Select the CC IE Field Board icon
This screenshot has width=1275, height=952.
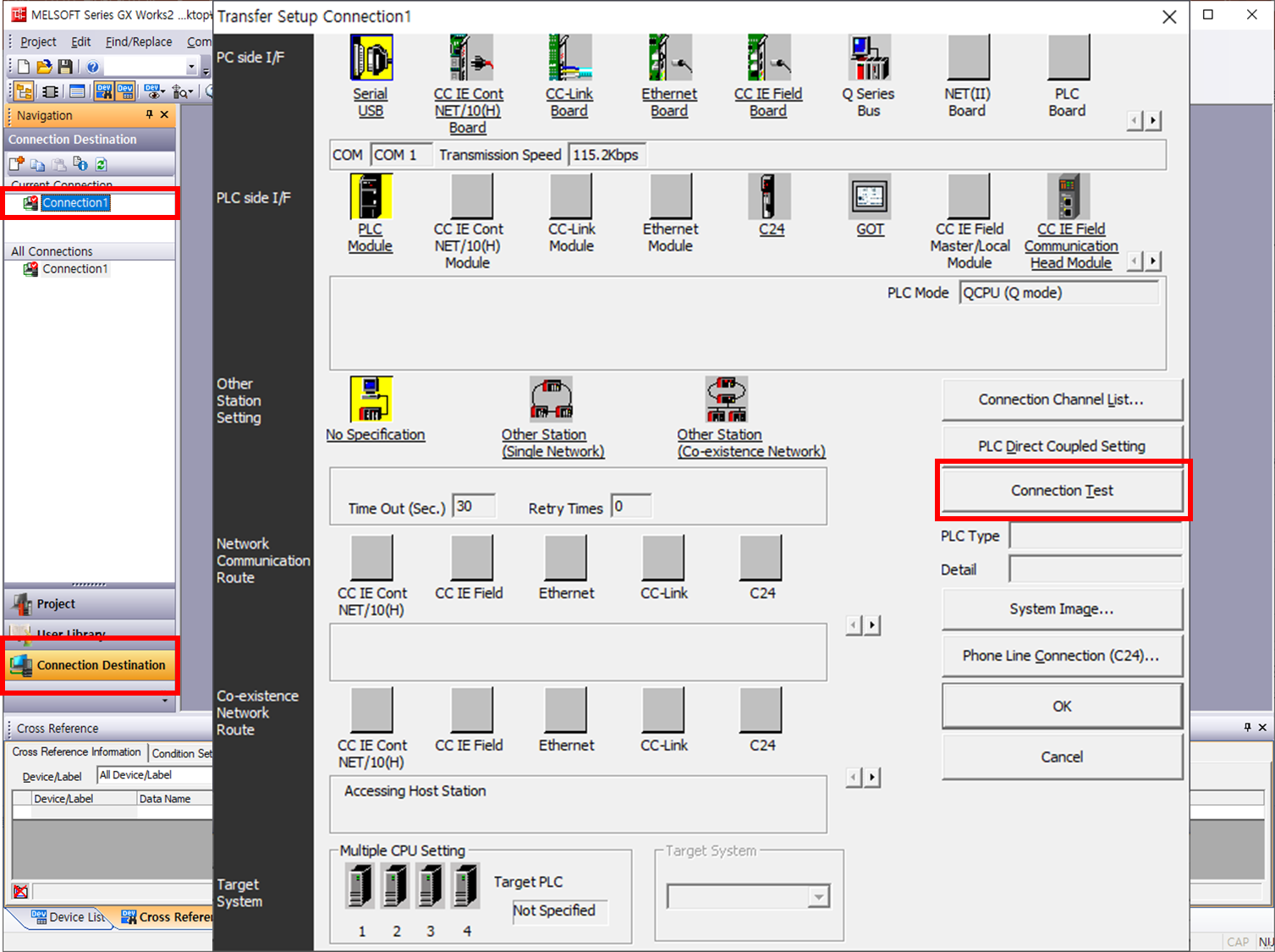tap(769, 58)
